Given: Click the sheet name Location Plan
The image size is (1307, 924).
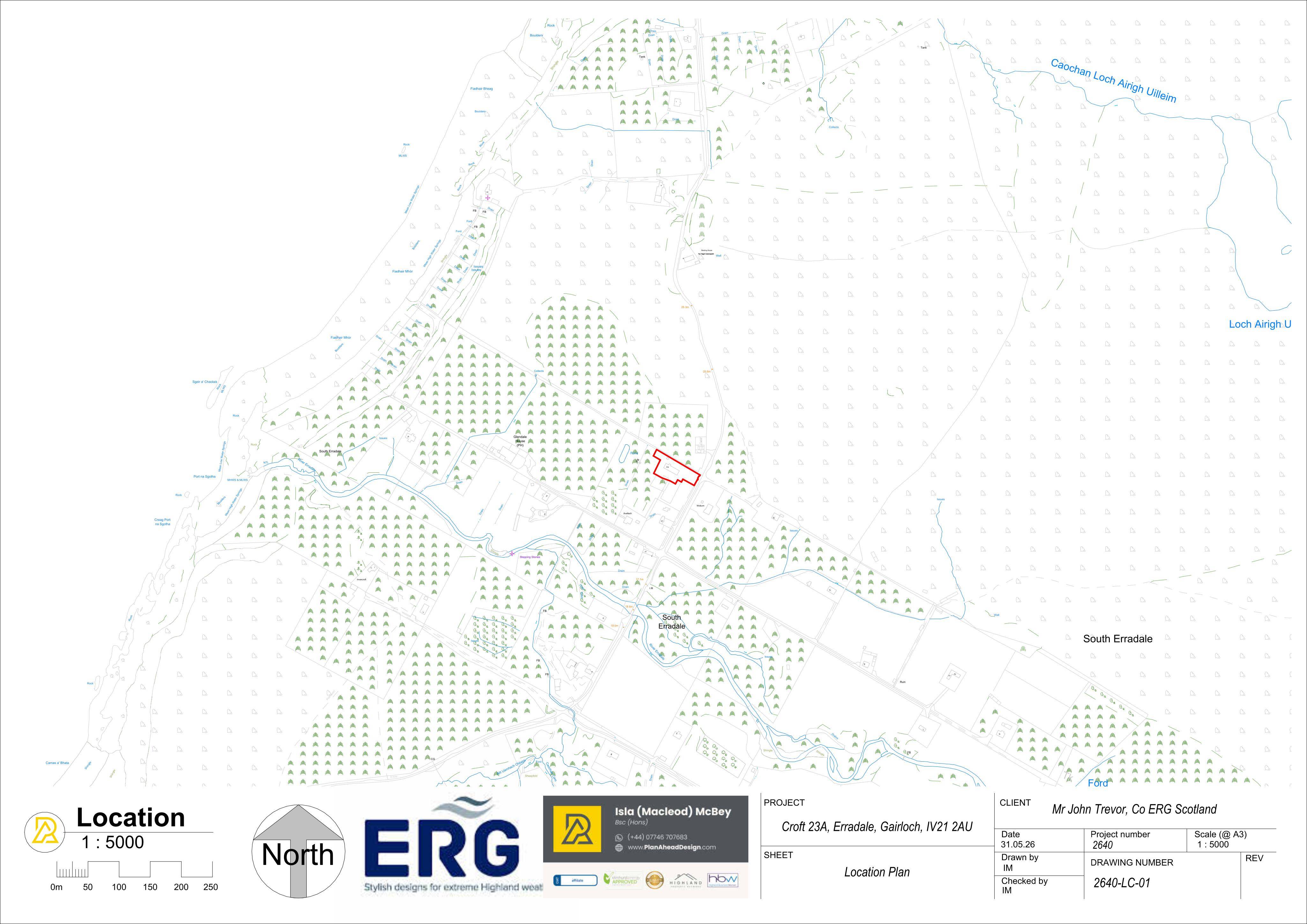Looking at the screenshot, I should point(877,872).
